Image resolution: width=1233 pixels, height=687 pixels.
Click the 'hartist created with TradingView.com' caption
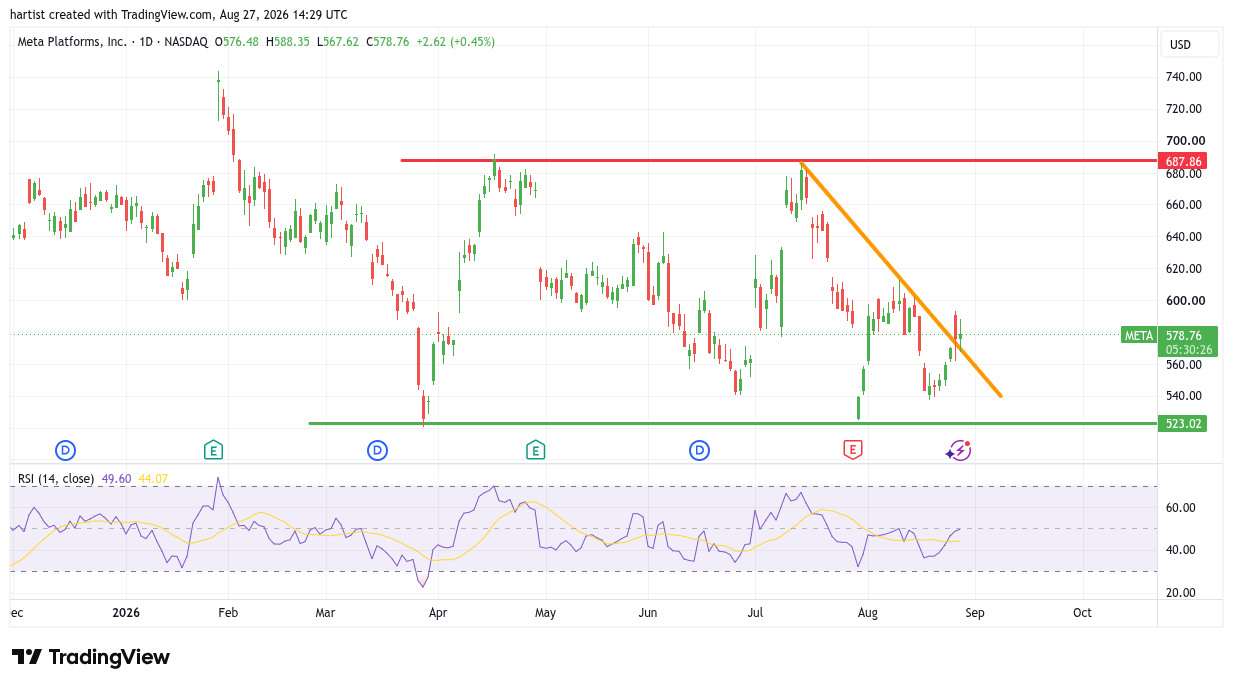coord(112,15)
